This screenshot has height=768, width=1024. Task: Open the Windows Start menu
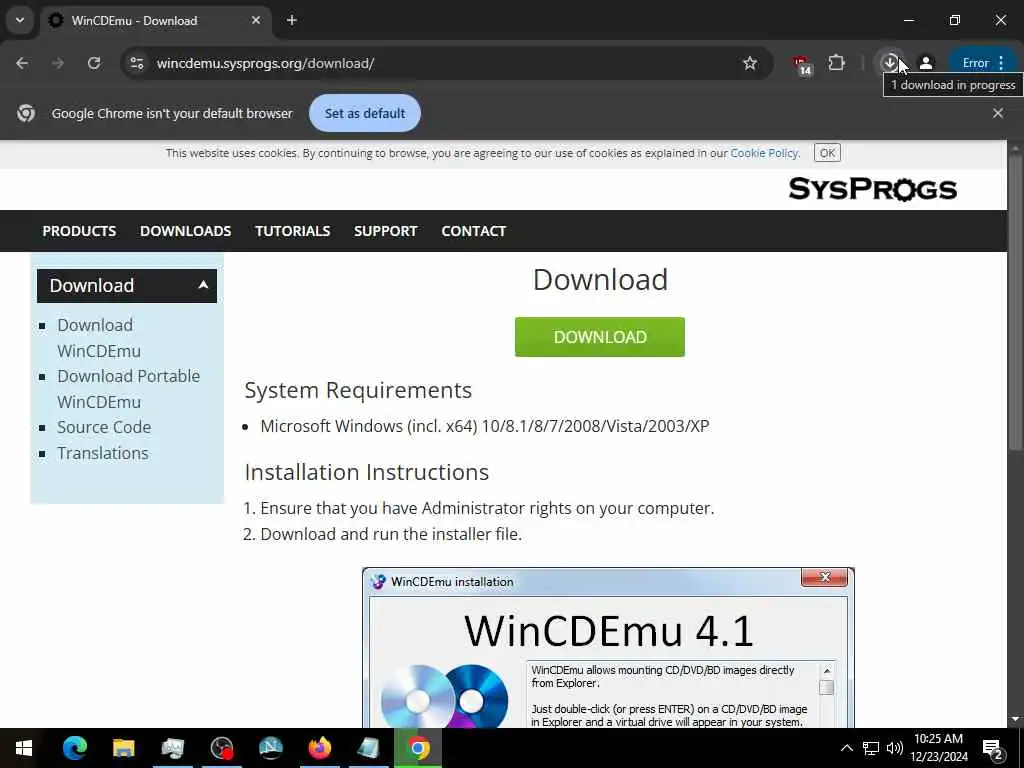point(24,748)
